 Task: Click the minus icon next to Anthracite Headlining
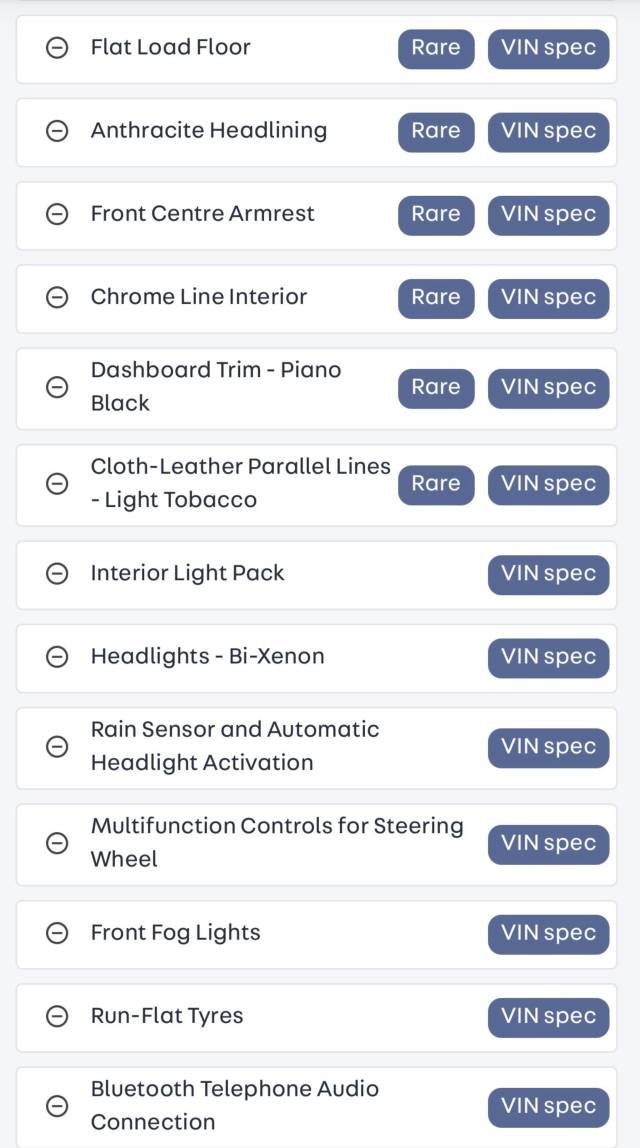57,131
